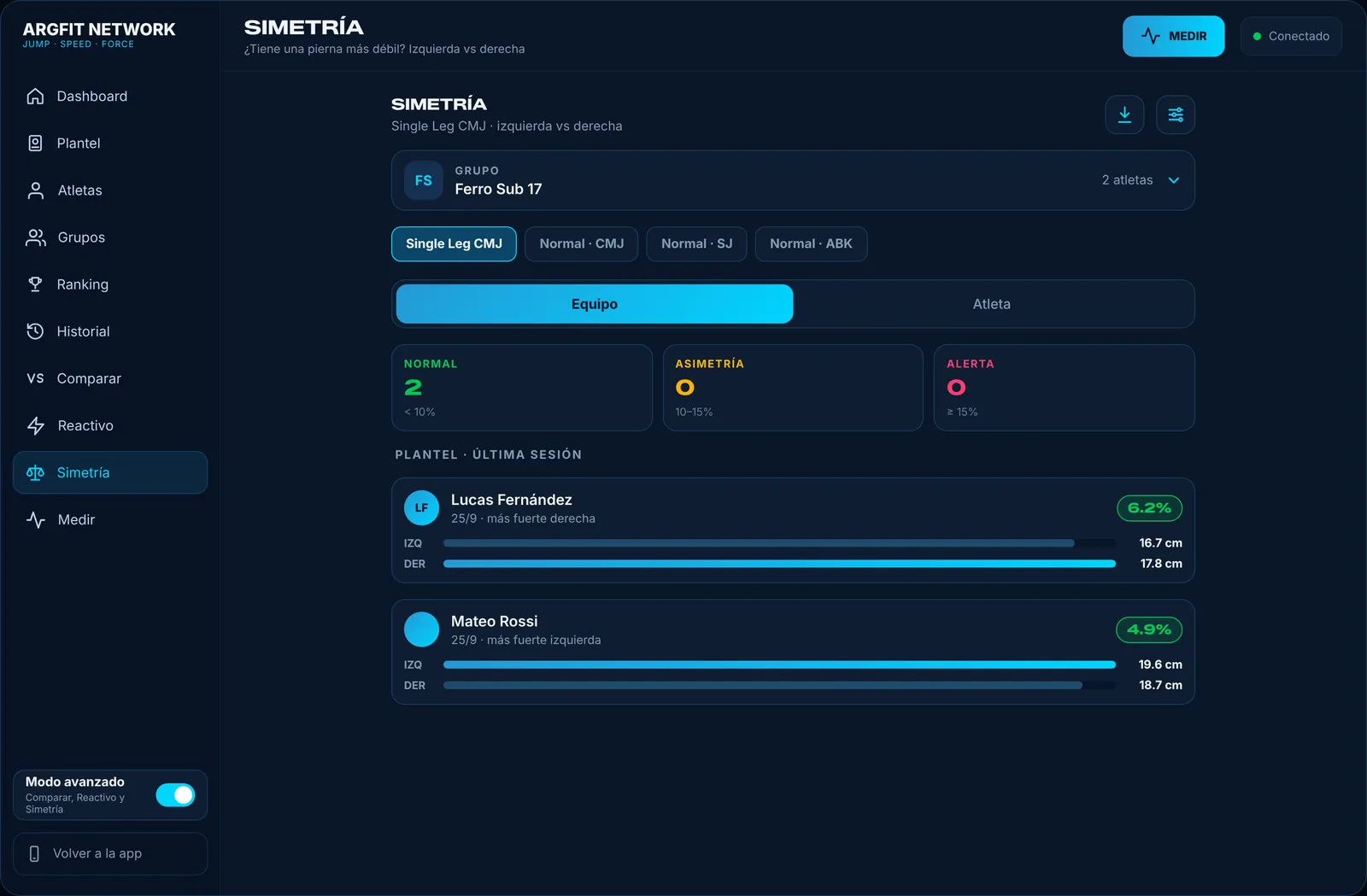1367x896 pixels.
Task: Click the MEDIR button
Action: point(1173,37)
